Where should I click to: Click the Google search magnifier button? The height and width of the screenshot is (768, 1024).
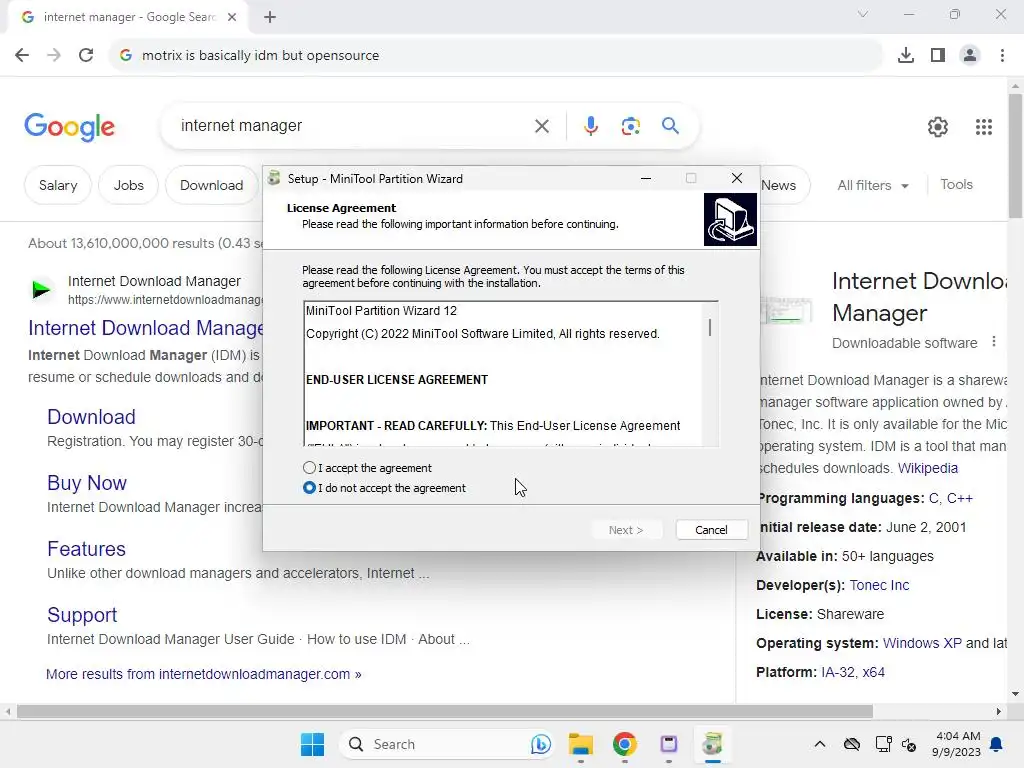[670, 125]
